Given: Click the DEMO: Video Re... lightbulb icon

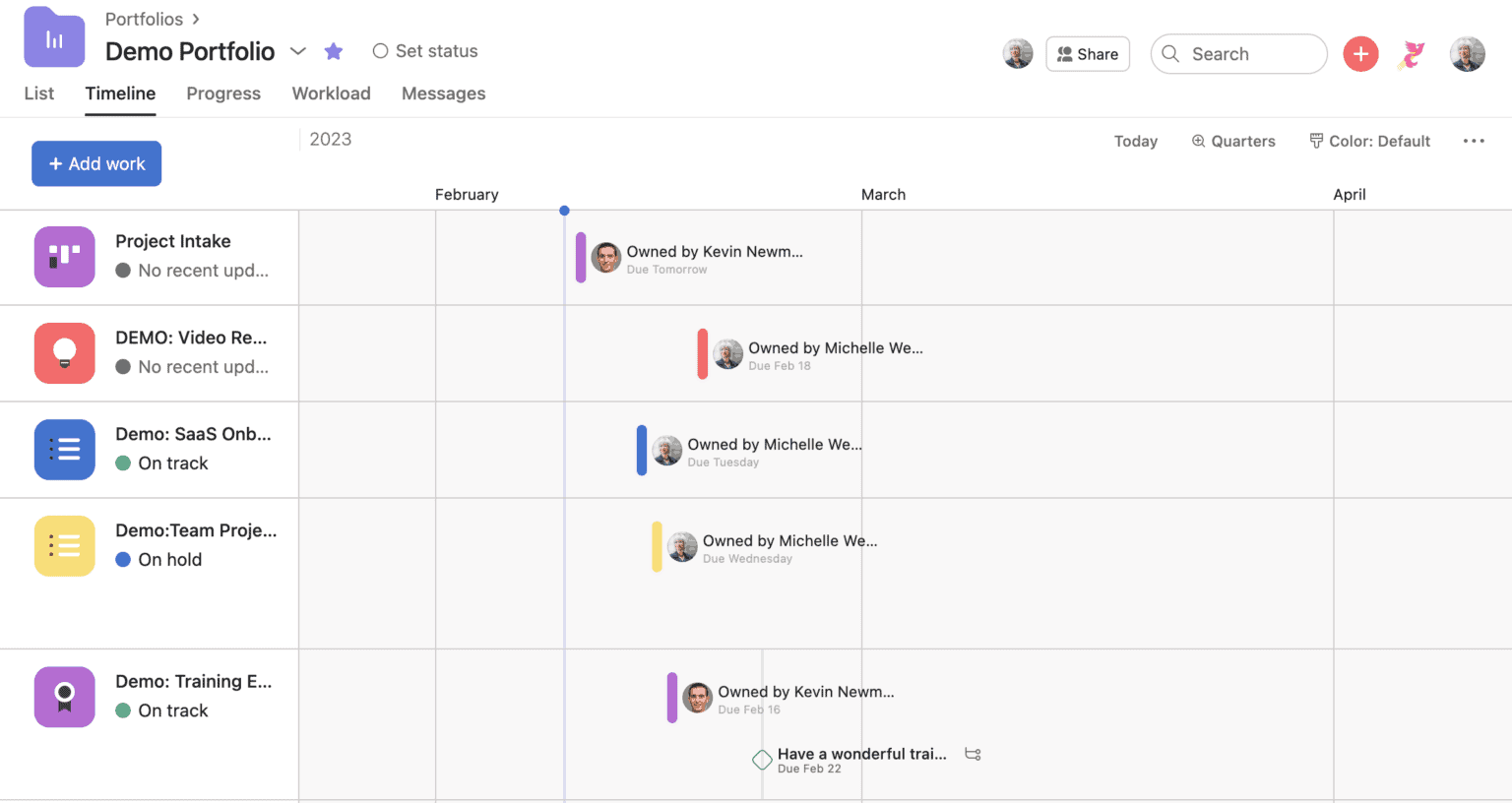Looking at the screenshot, I should pyautogui.click(x=65, y=353).
